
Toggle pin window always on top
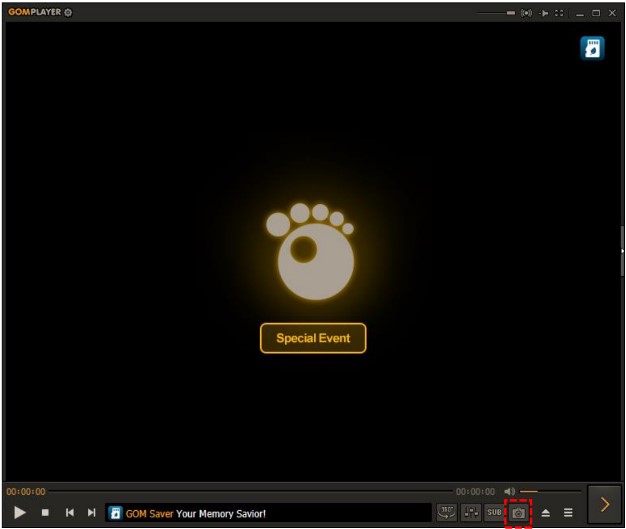(543, 13)
